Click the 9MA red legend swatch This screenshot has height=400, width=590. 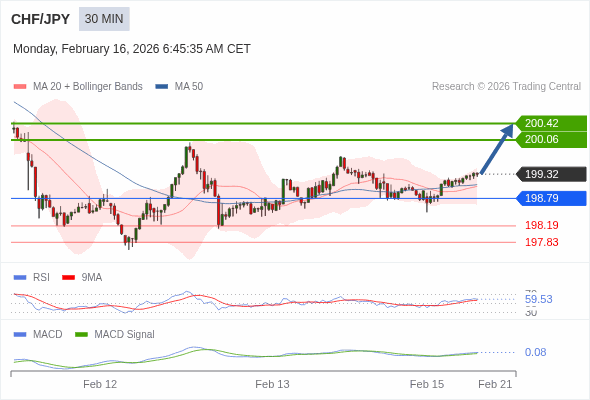point(68,278)
